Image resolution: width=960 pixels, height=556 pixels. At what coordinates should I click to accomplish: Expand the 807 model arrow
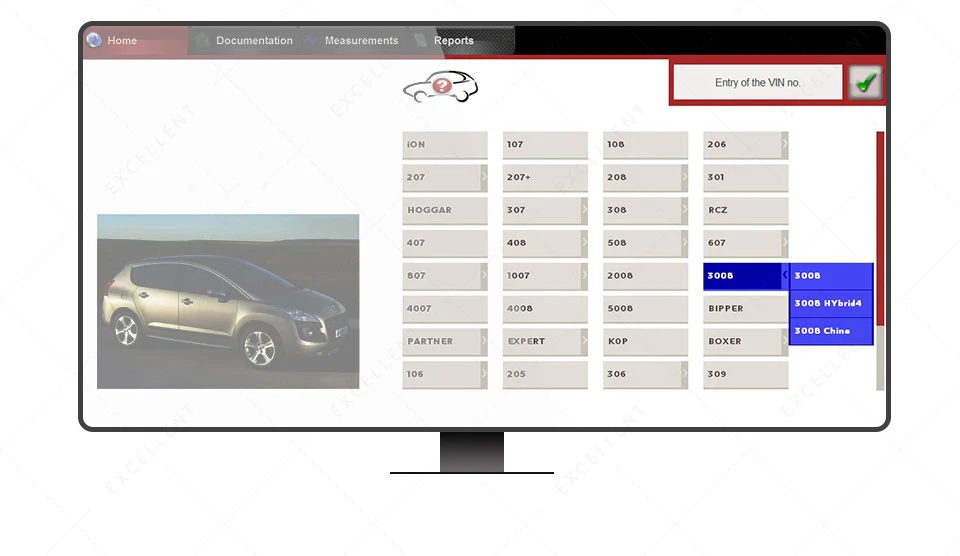(x=484, y=276)
